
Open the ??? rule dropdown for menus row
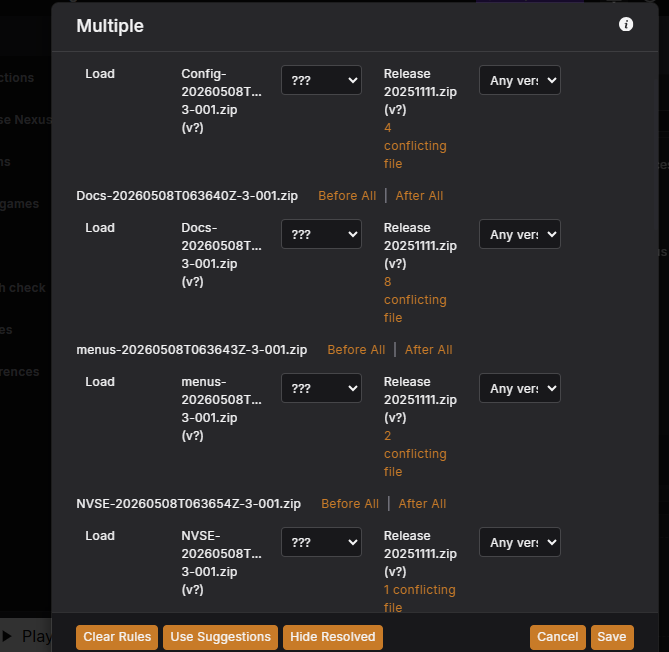[x=321, y=388]
